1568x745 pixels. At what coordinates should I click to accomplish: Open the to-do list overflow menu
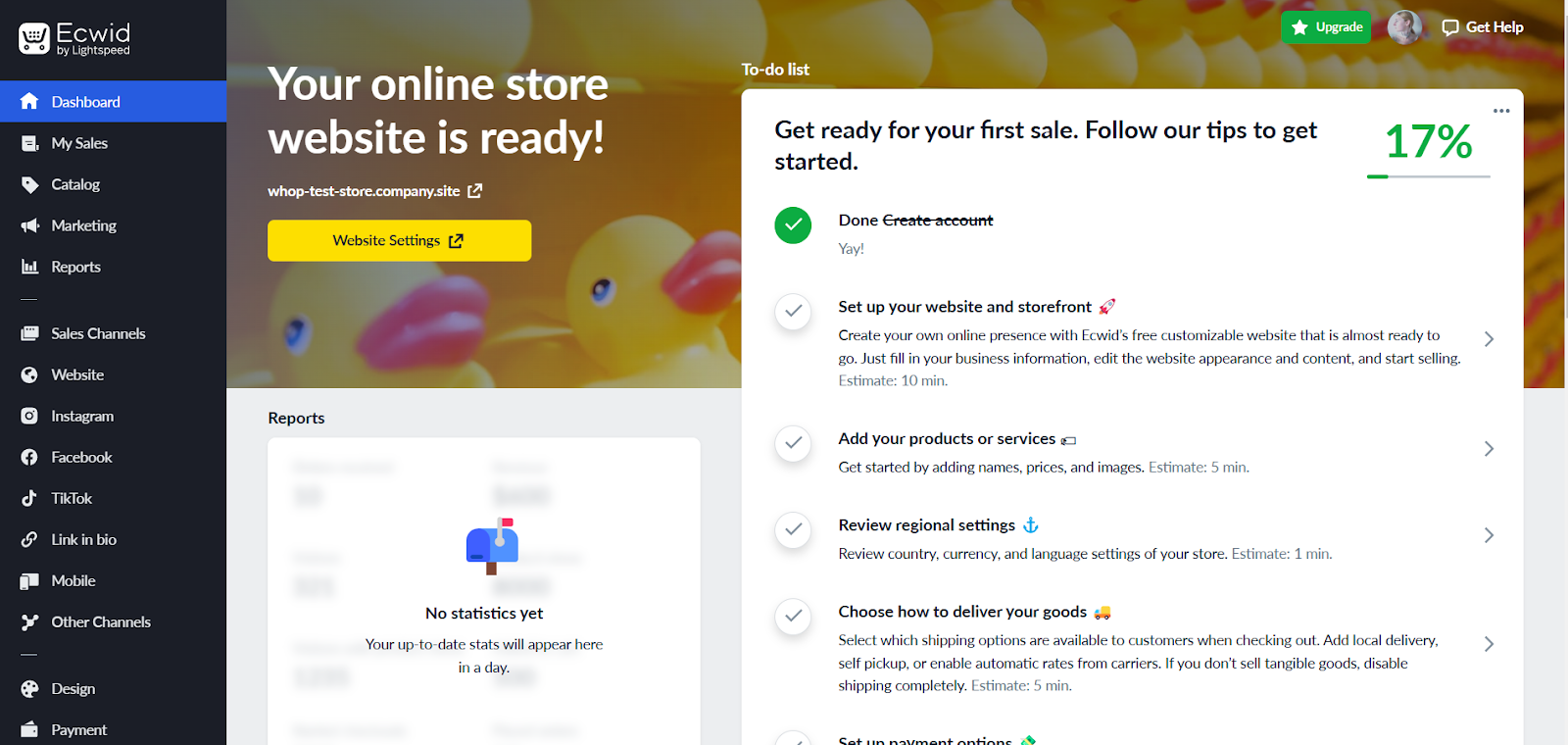click(x=1500, y=111)
